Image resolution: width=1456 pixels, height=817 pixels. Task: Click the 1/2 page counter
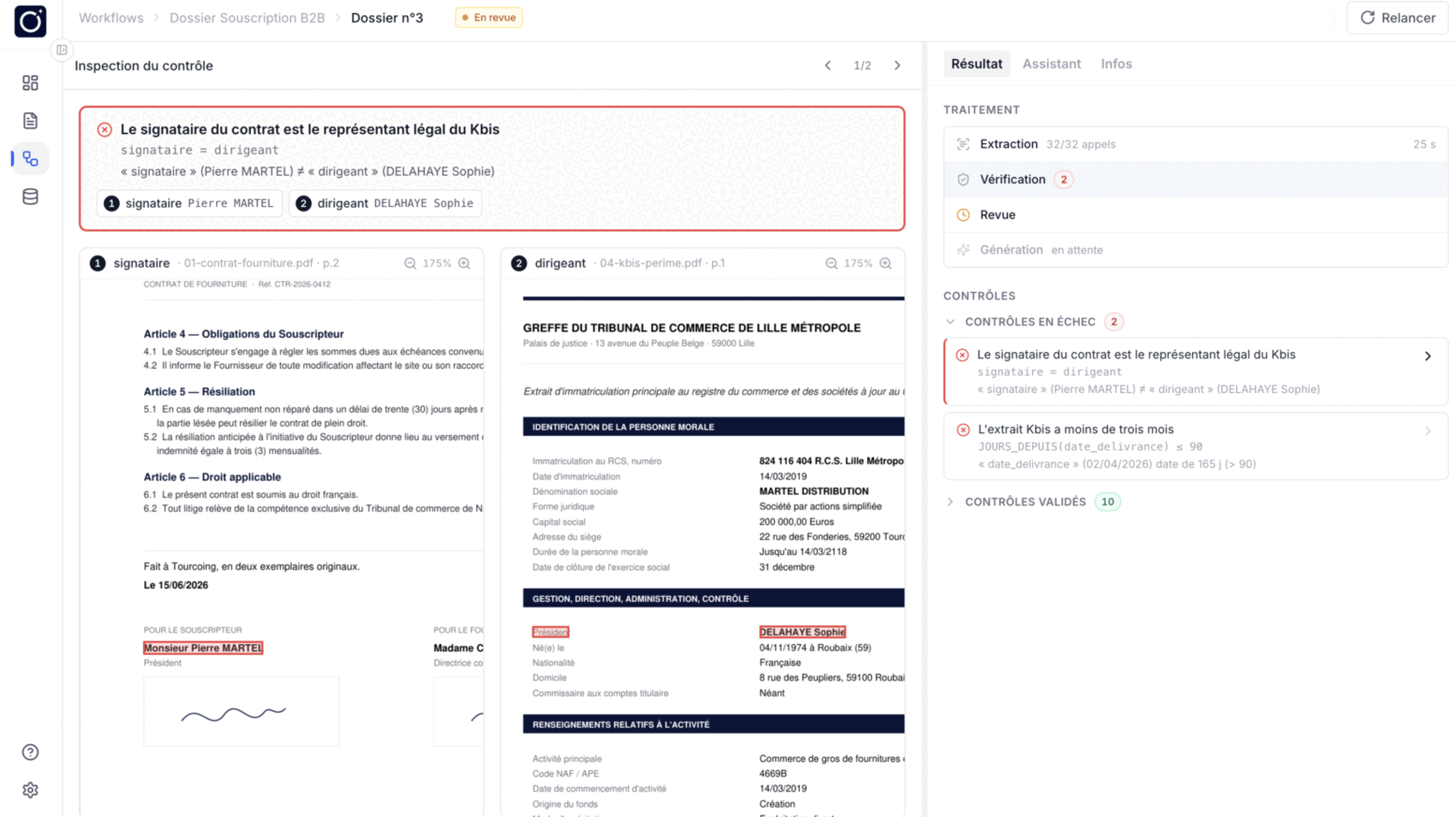pos(862,66)
